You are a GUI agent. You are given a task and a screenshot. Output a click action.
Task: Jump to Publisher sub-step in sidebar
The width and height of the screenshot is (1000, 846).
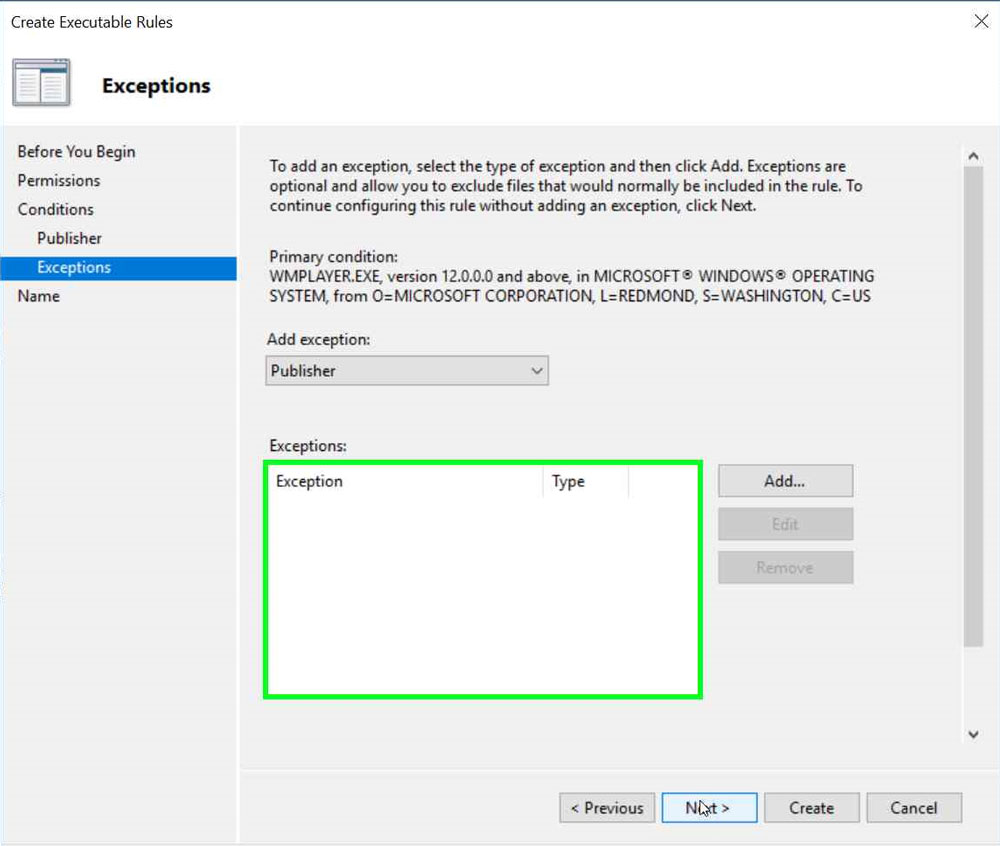click(x=70, y=239)
